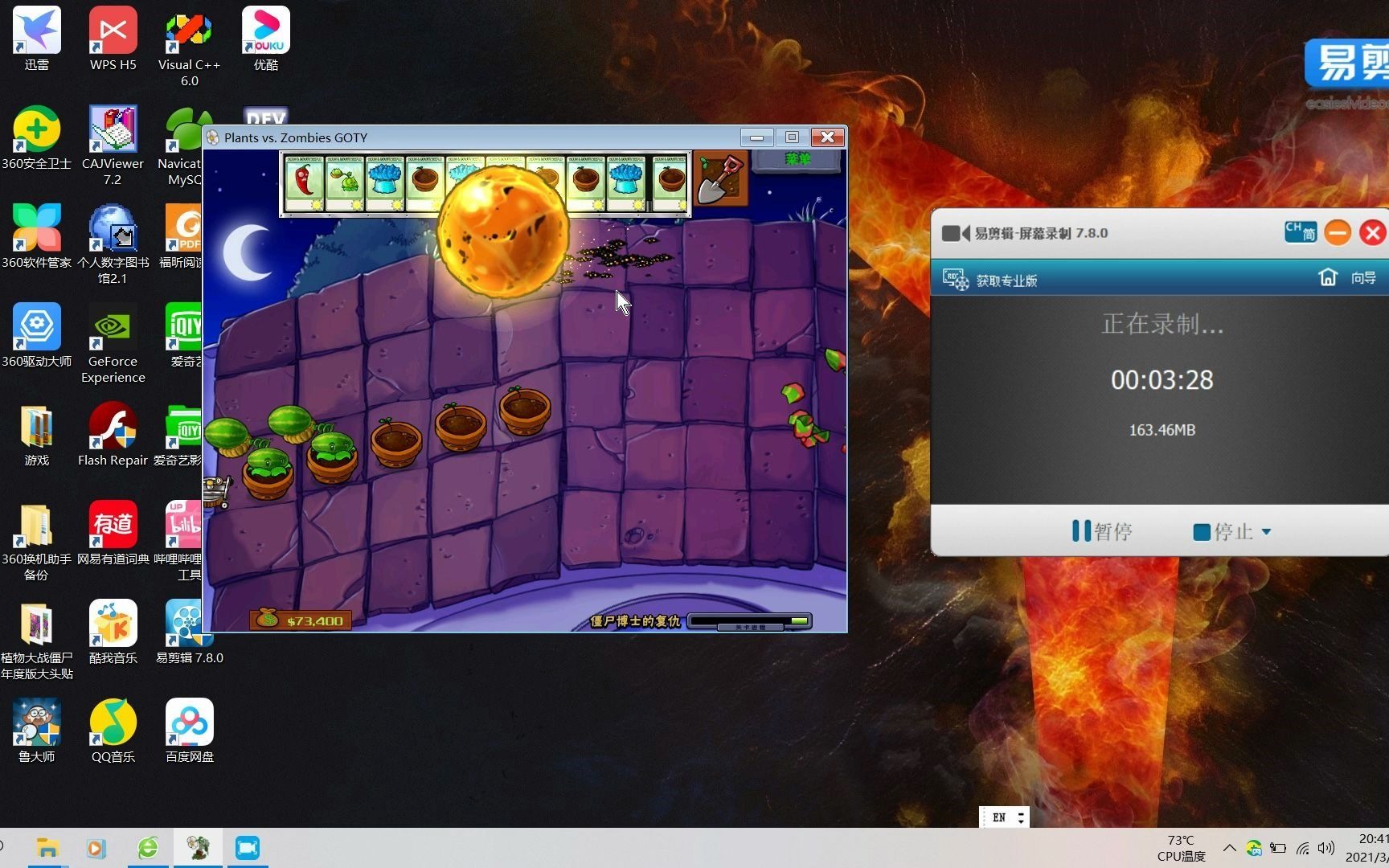Expand the dropdown arrow beside 停止

[1267, 531]
